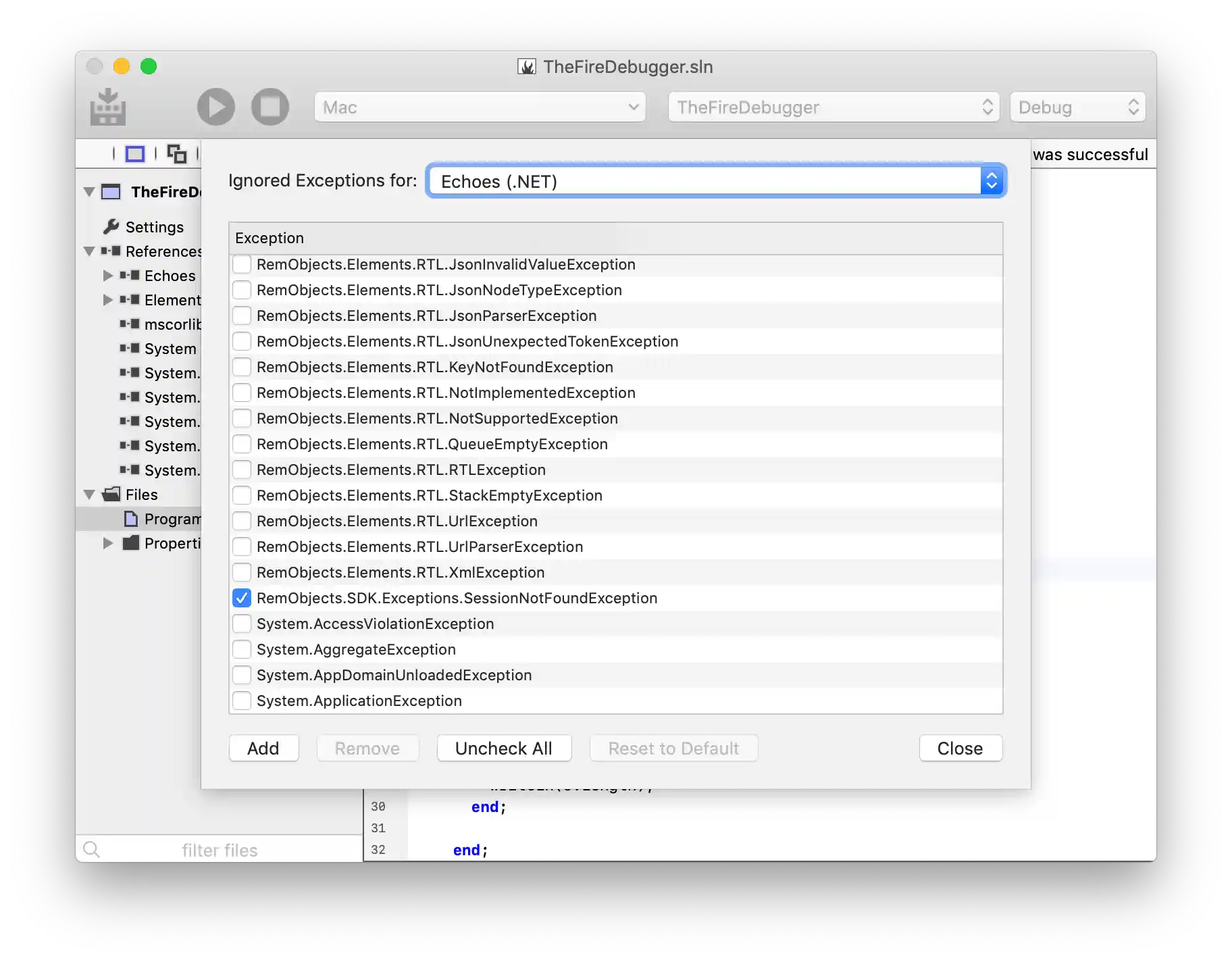Toggle StackEmptyException checkbox
Image resolution: width=1232 pixels, height=962 pixels.
click(x=242, y=495)
